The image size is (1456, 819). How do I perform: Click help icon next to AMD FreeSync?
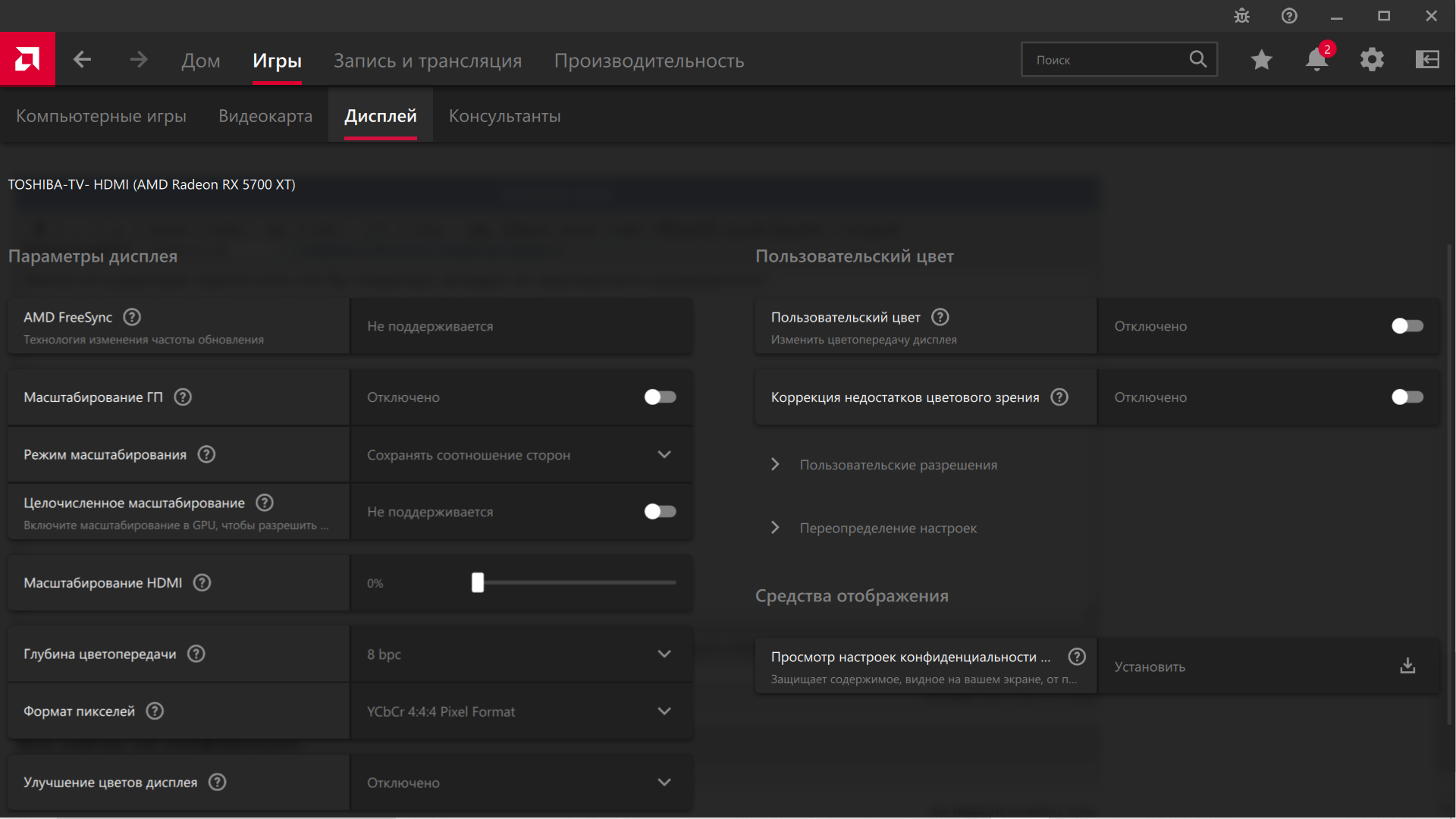pos(132,317)
